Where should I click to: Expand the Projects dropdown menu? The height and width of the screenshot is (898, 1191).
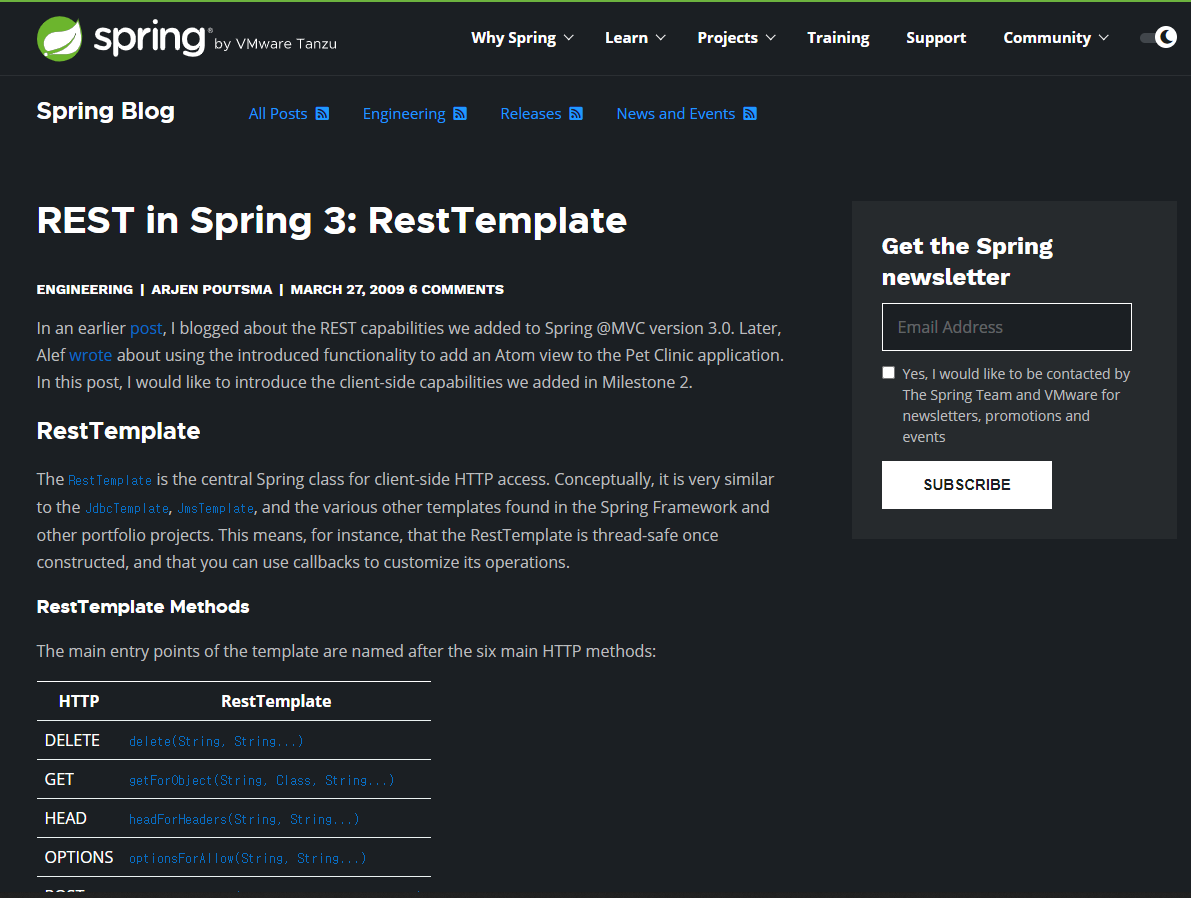coord(736,38)
